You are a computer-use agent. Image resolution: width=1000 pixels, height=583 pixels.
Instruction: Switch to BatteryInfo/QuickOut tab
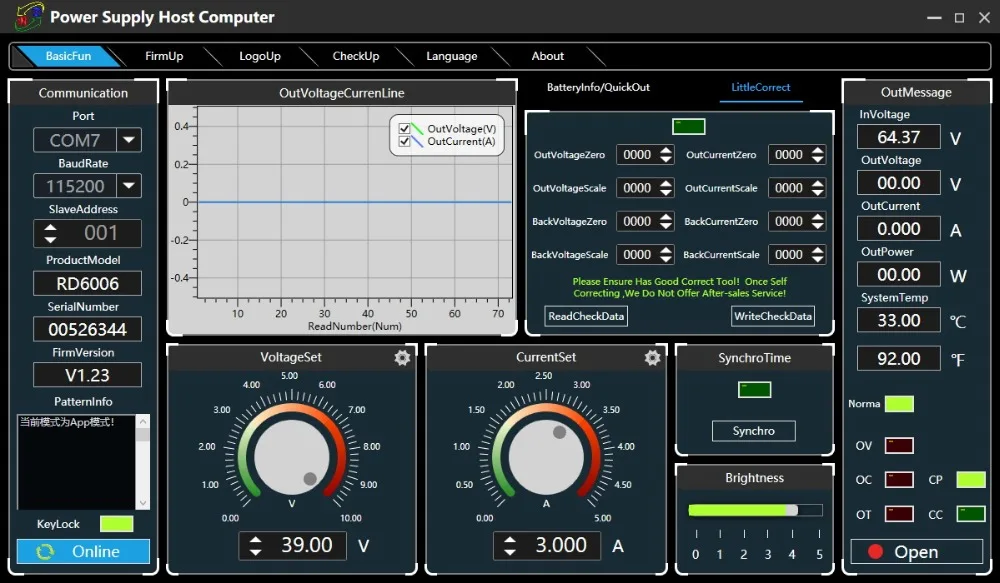point(598,87)
